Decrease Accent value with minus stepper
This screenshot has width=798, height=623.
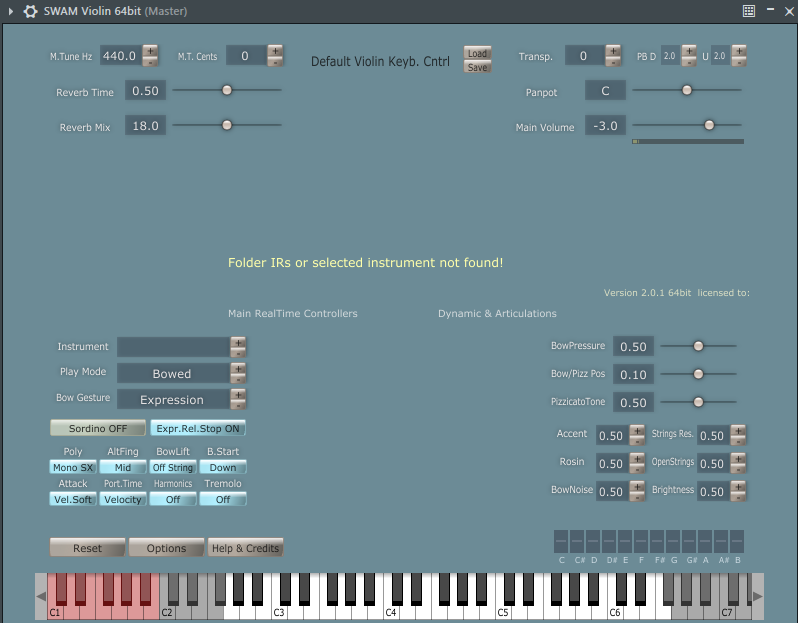(637, 441)
